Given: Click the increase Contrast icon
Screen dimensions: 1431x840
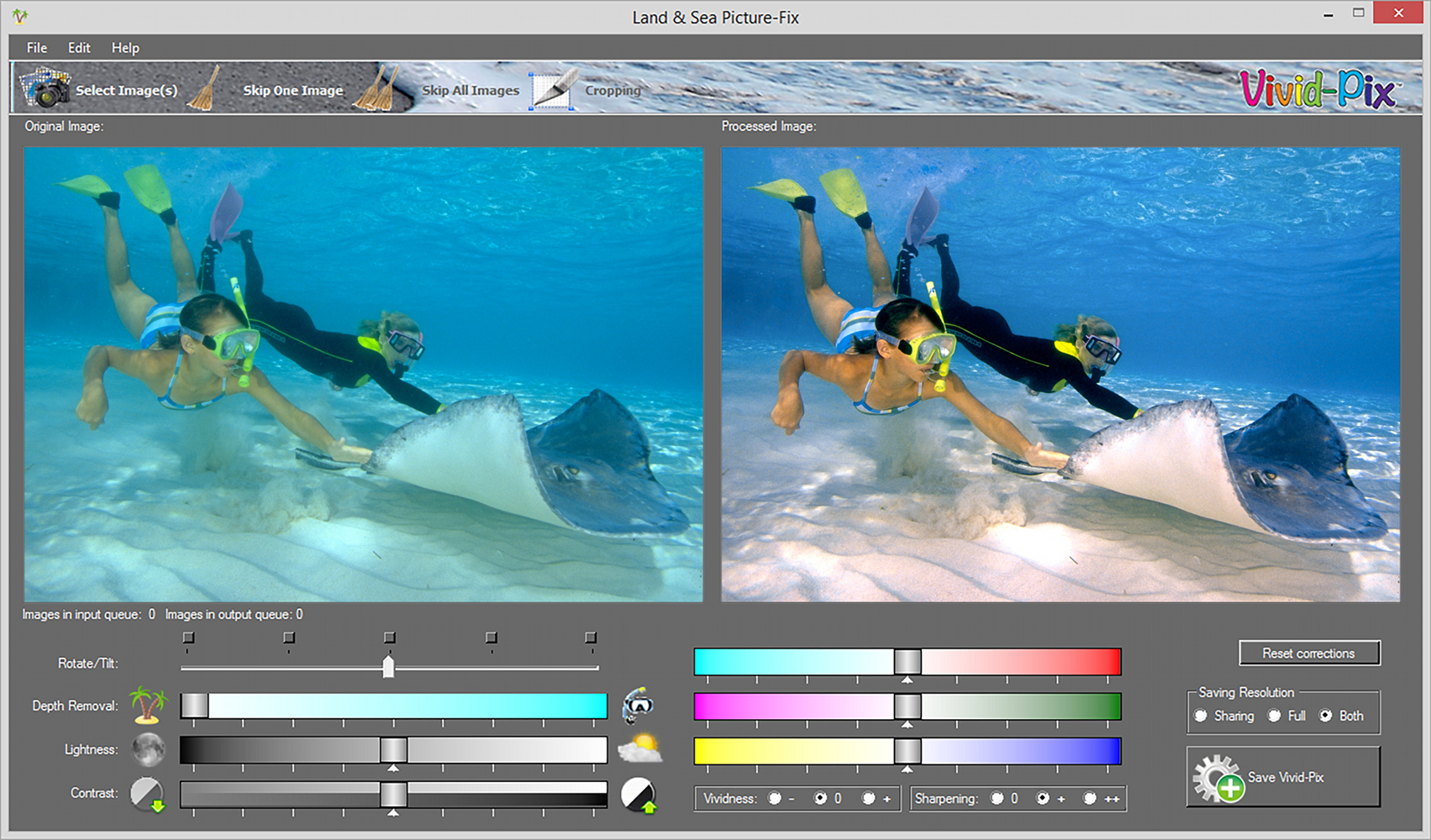Looking at the screenshot, I should pos(639,795).
